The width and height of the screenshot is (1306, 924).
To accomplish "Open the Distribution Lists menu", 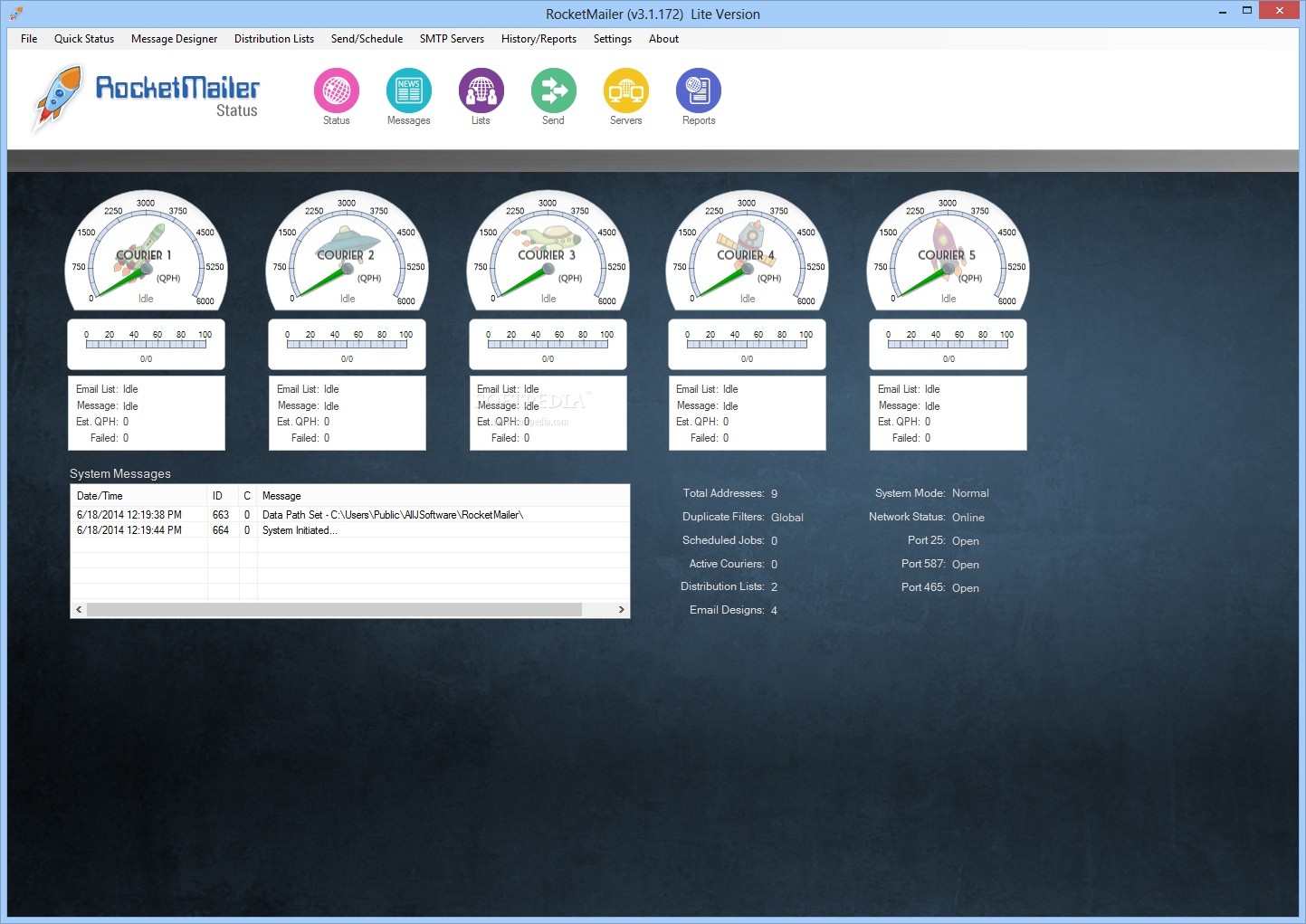I will pyautogui.click(x=274, y=39).
